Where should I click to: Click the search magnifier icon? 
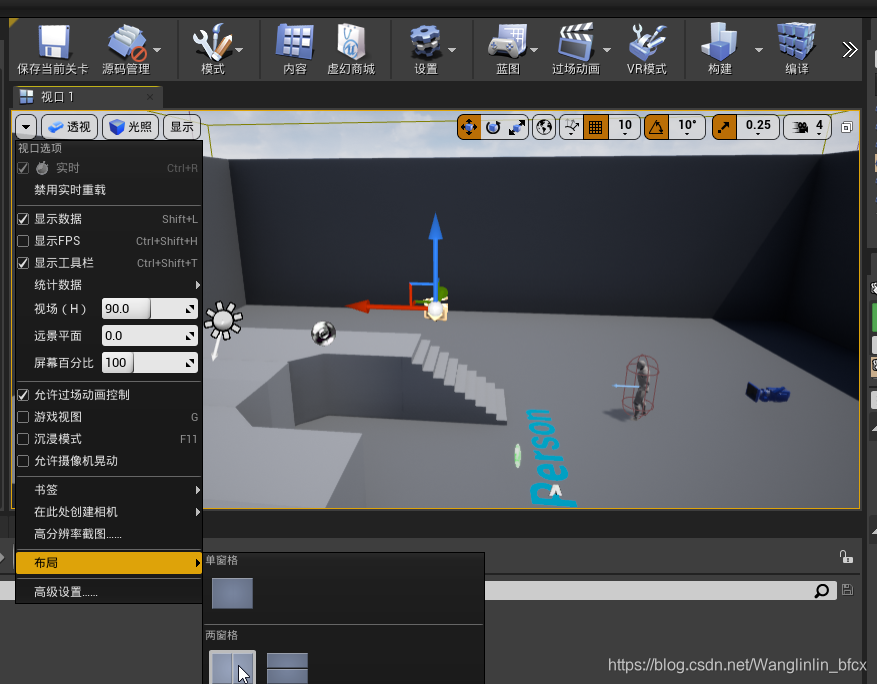pyautogui.click(x=822, y=590)
